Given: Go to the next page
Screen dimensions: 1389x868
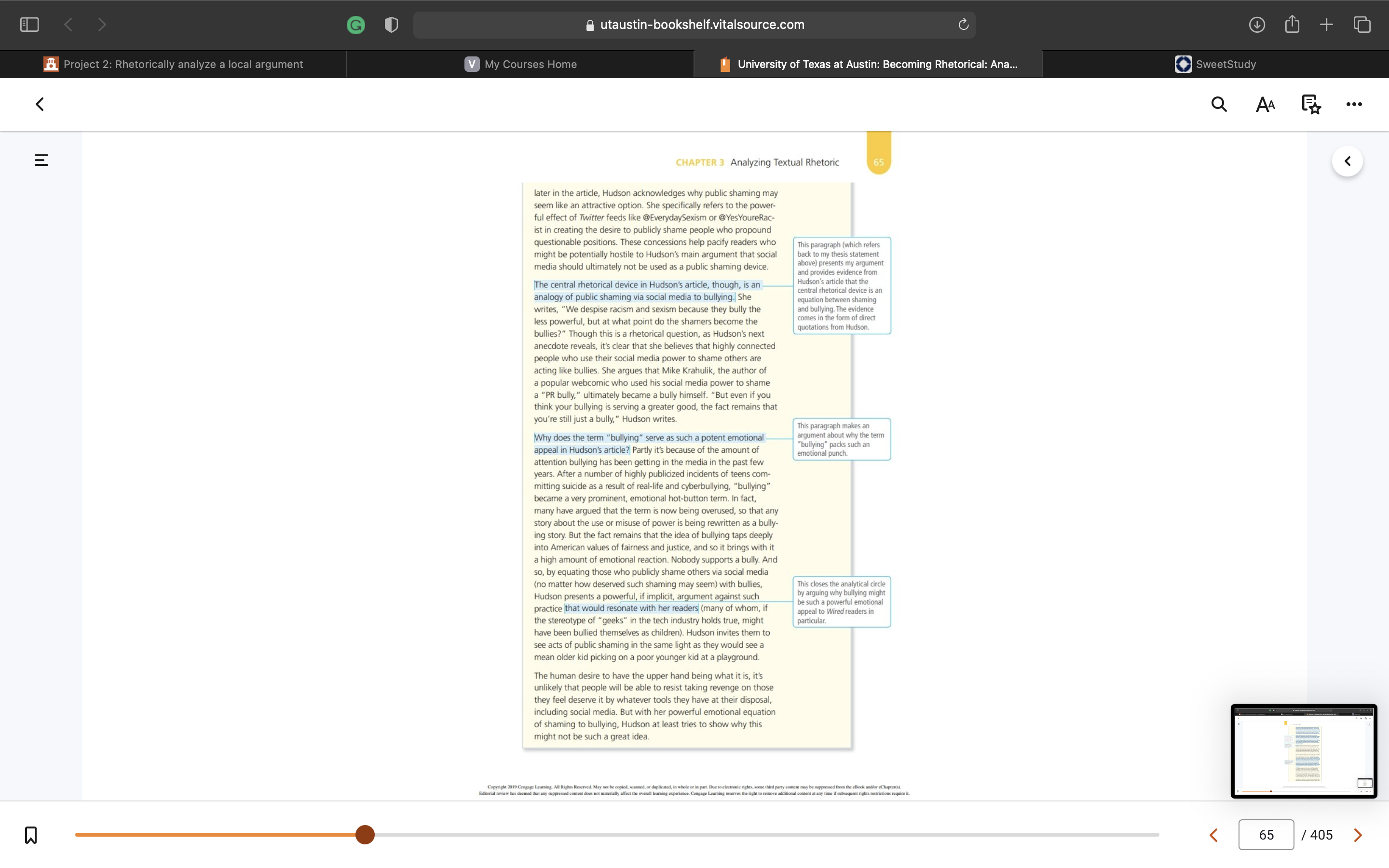Looking at the screenshot, I should pyautogui.click(x=1358, y=835).
